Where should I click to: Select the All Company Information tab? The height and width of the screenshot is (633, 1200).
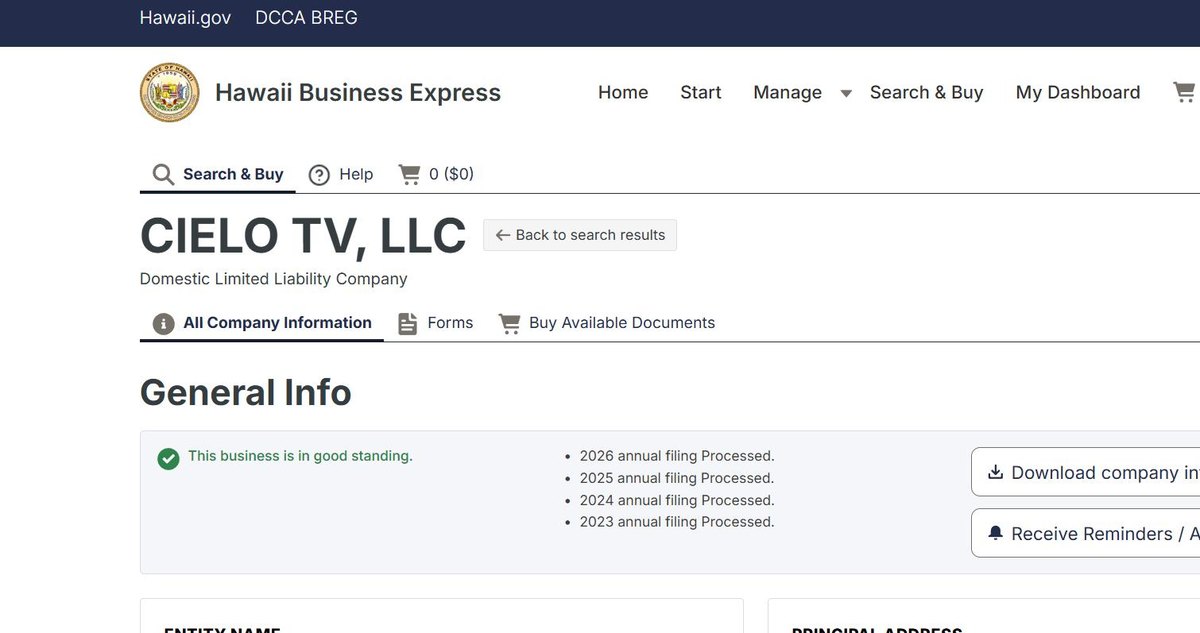coord(262,323)
